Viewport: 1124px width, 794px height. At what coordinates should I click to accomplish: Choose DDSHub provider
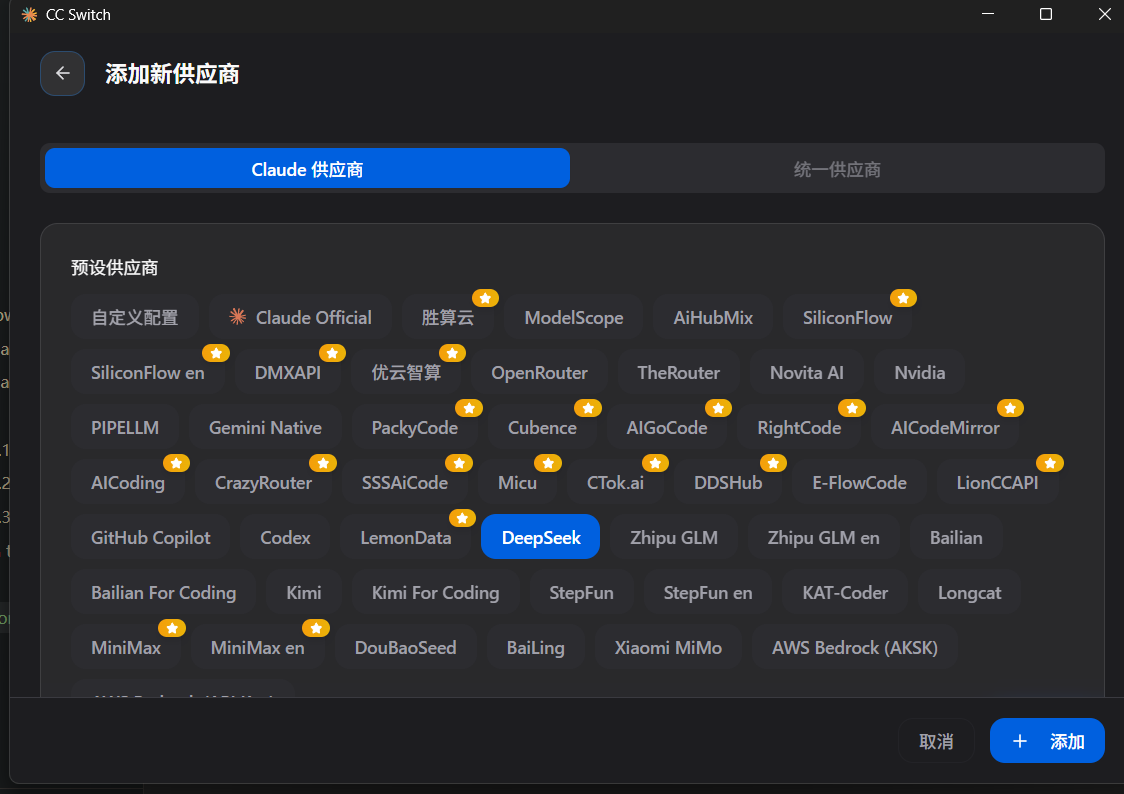[728, 483]
